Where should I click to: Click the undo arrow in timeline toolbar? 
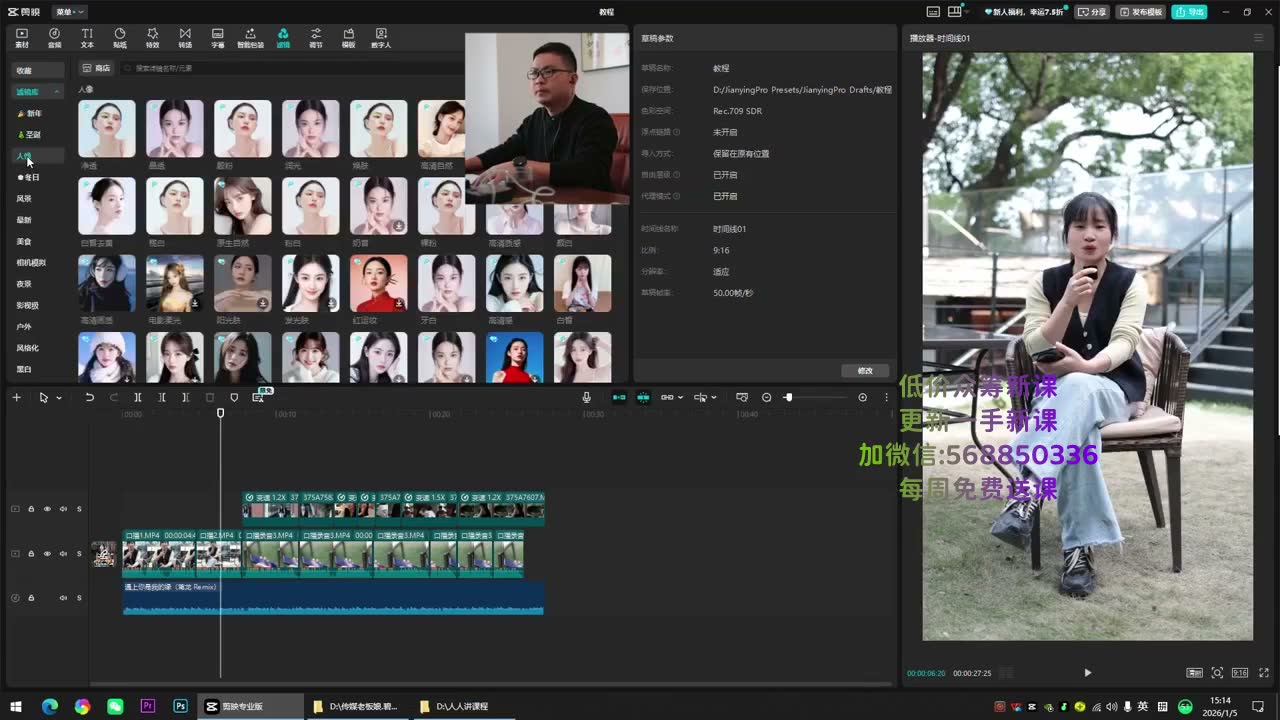click(89, 397)
